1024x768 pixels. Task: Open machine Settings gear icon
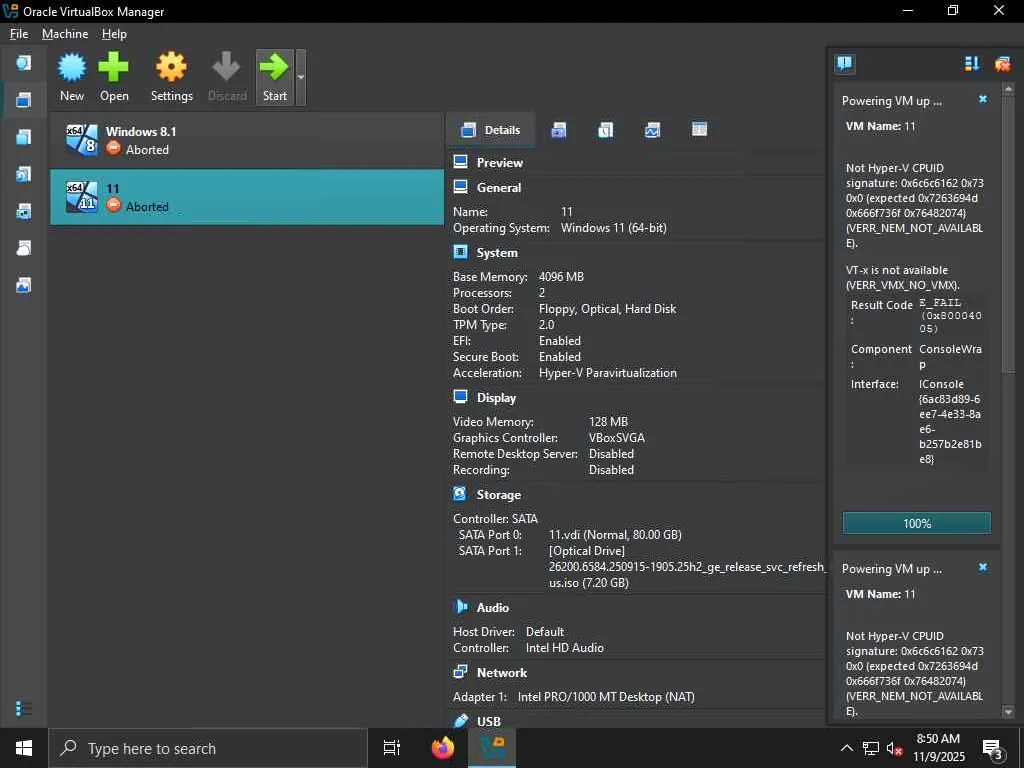[172, 77]
